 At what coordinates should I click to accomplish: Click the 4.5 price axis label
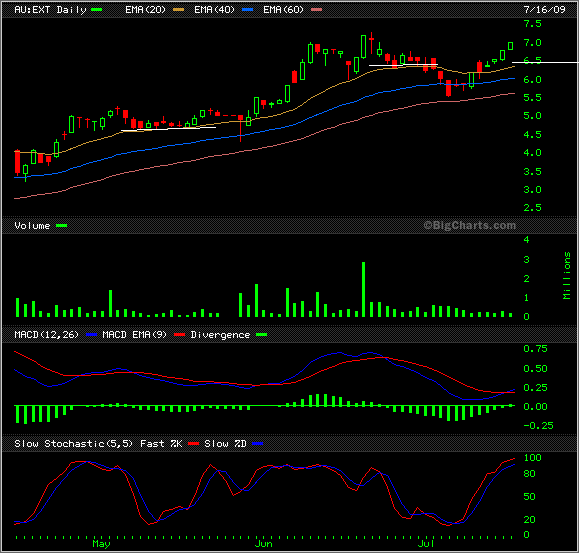(532, 134)
